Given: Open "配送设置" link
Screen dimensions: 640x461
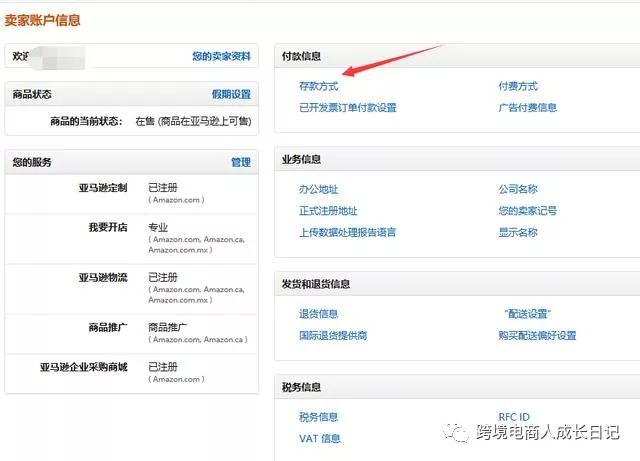Looking at the screenshot, I should (527, 314).
